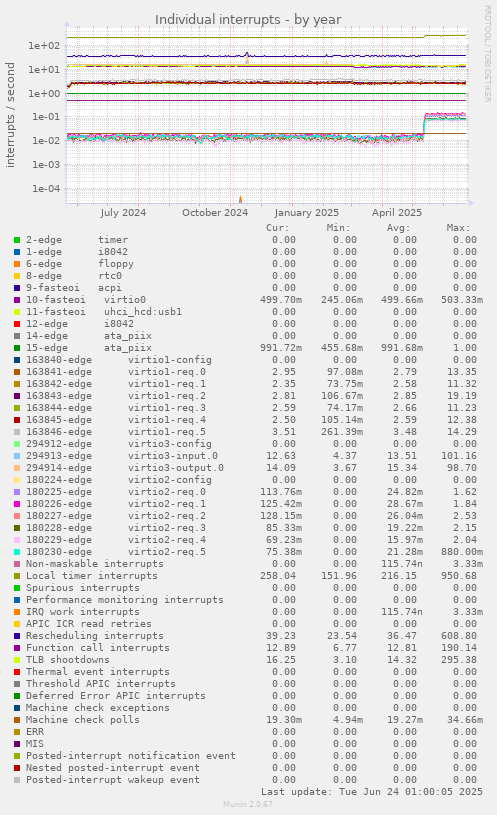This screenshot has width=497, height=815.
Task: Click the Munin 2.0.67 footer text
Action: click(248, 804)
